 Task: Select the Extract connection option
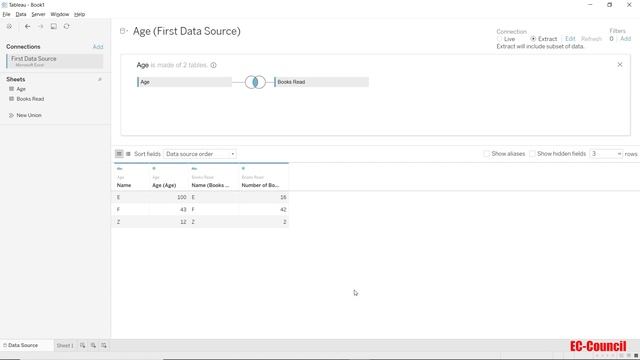click(533, 39)
